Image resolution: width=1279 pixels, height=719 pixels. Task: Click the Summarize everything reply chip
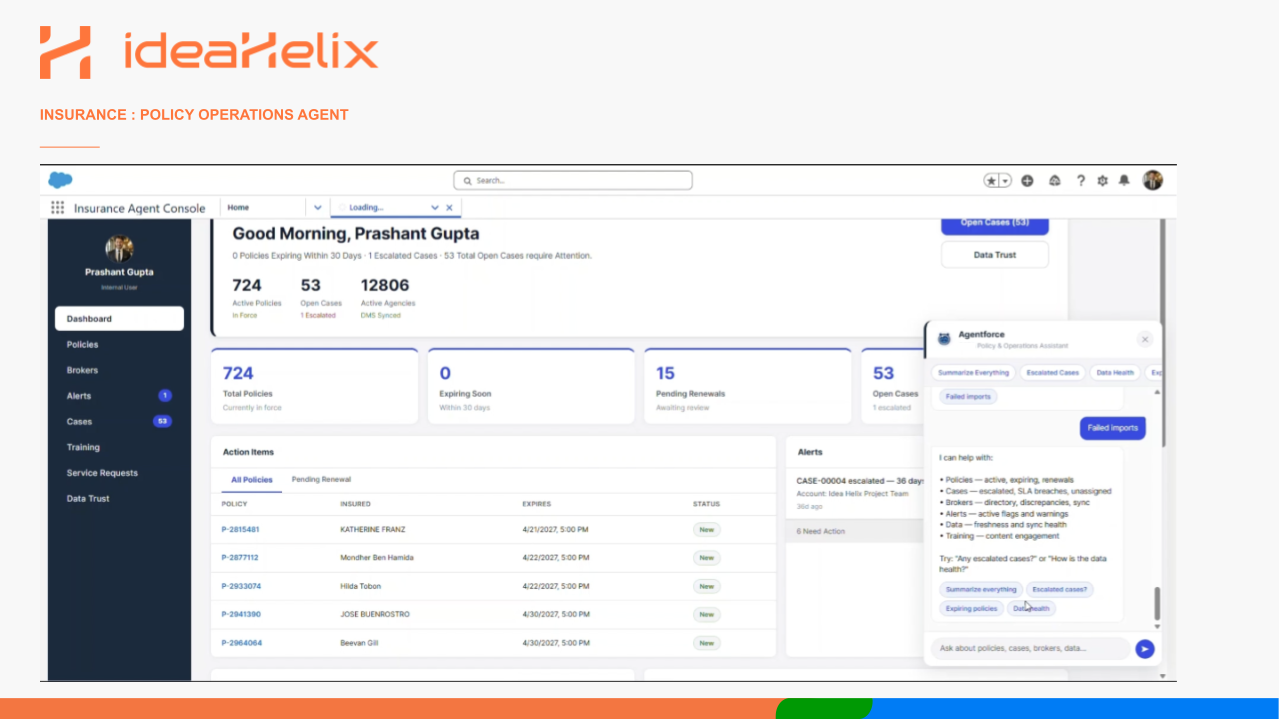[x=981, y=589]
